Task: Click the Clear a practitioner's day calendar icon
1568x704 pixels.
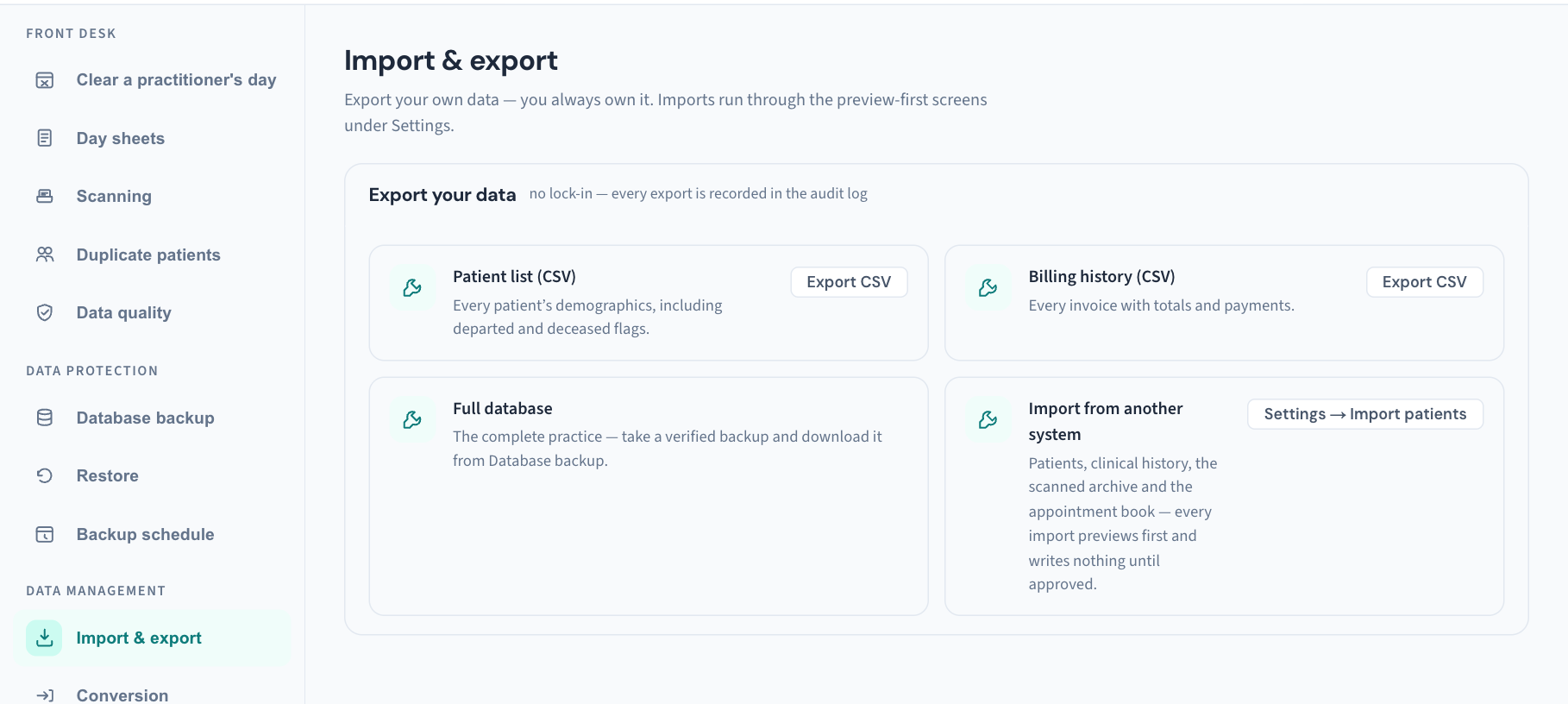Action: (x=45, y=80)
